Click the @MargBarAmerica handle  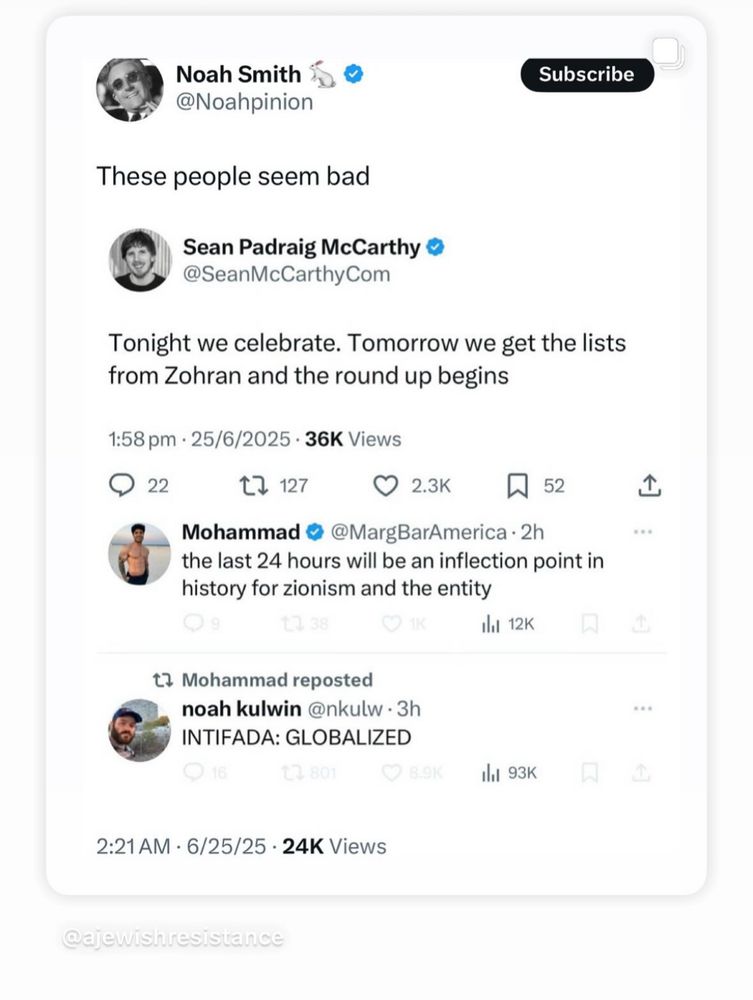tap(417, 533)
